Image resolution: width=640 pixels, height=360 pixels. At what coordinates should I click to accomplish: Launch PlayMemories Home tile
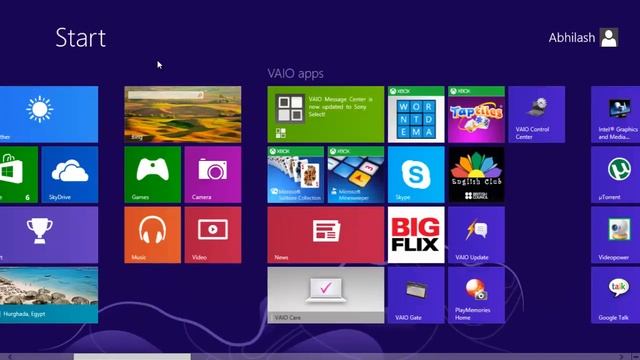click(476, 295)
